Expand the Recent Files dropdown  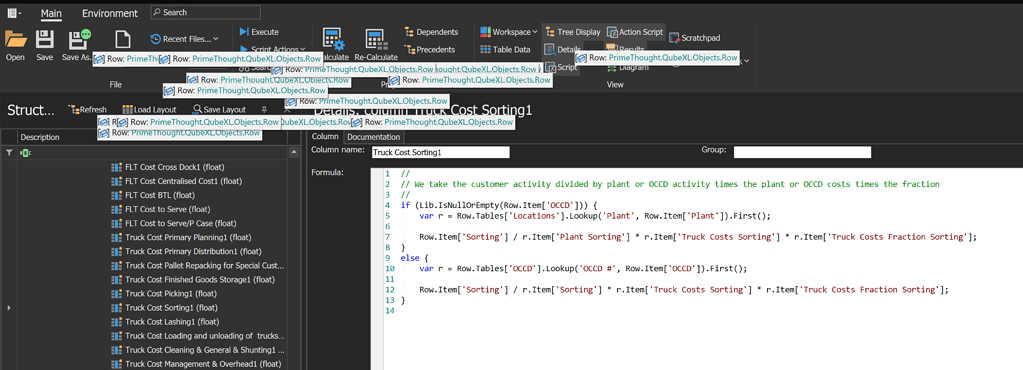[185, 39]
